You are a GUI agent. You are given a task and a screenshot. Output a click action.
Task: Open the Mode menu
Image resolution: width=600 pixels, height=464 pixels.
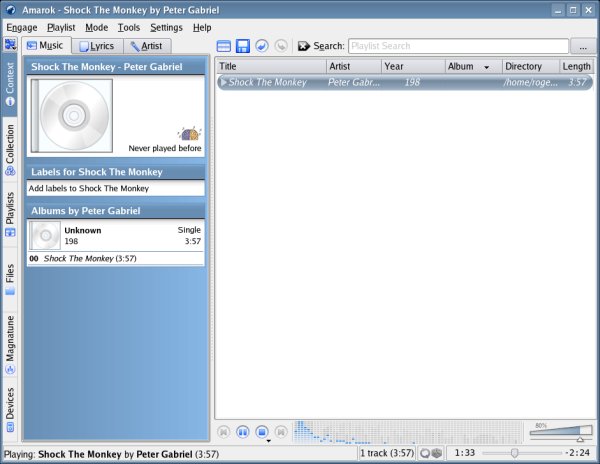(x=96, y=28)
